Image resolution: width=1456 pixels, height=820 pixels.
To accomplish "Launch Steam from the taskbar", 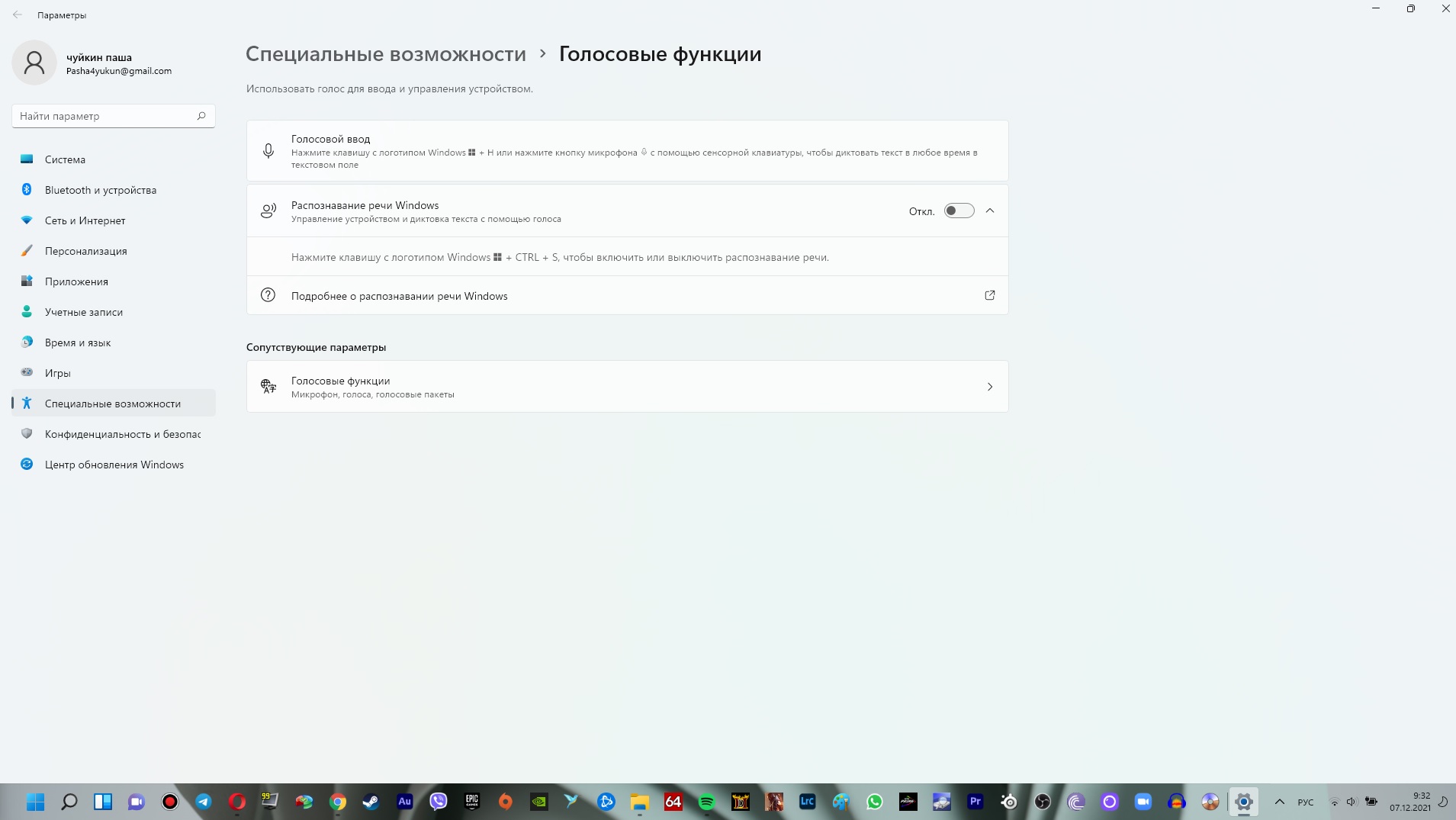I will tap(371, 802).
